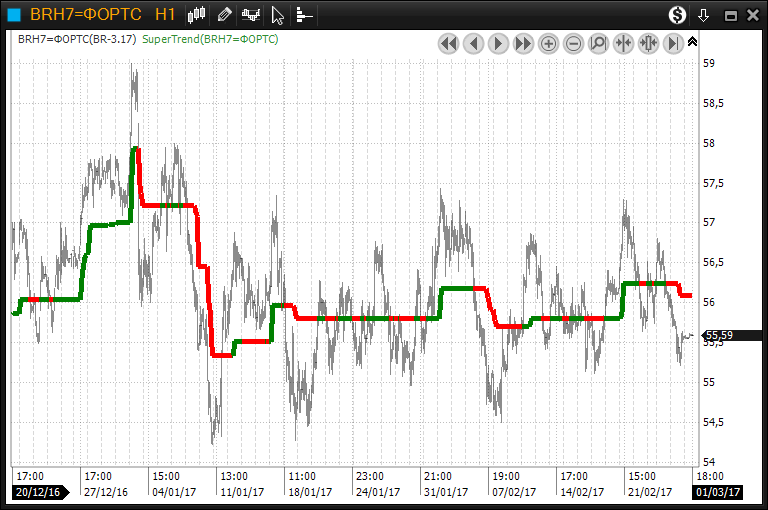Open the candlestick chart type selector
Image resolution: width=768 pixels, height=510 pixels.
(197, 15)
